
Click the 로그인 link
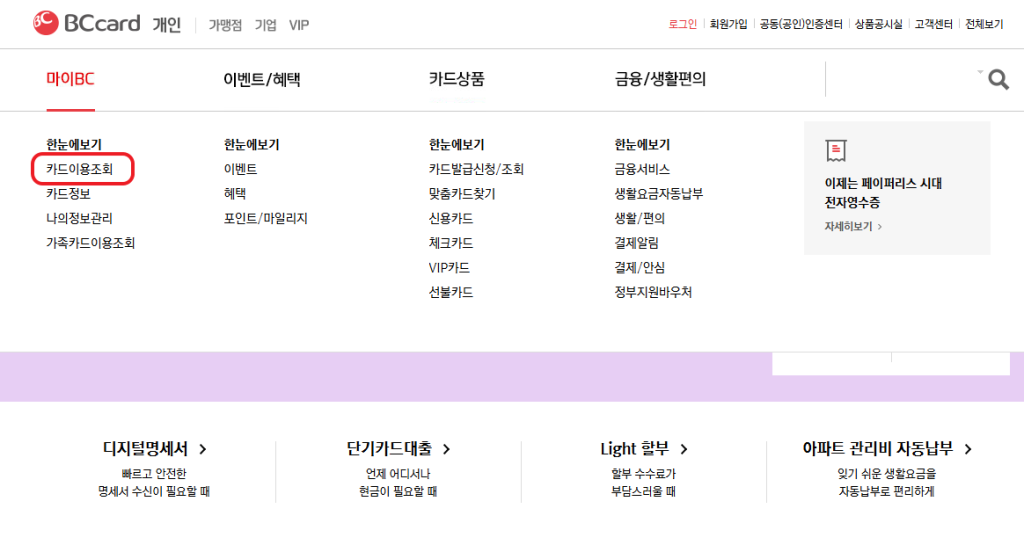click(x=682, y=24)
